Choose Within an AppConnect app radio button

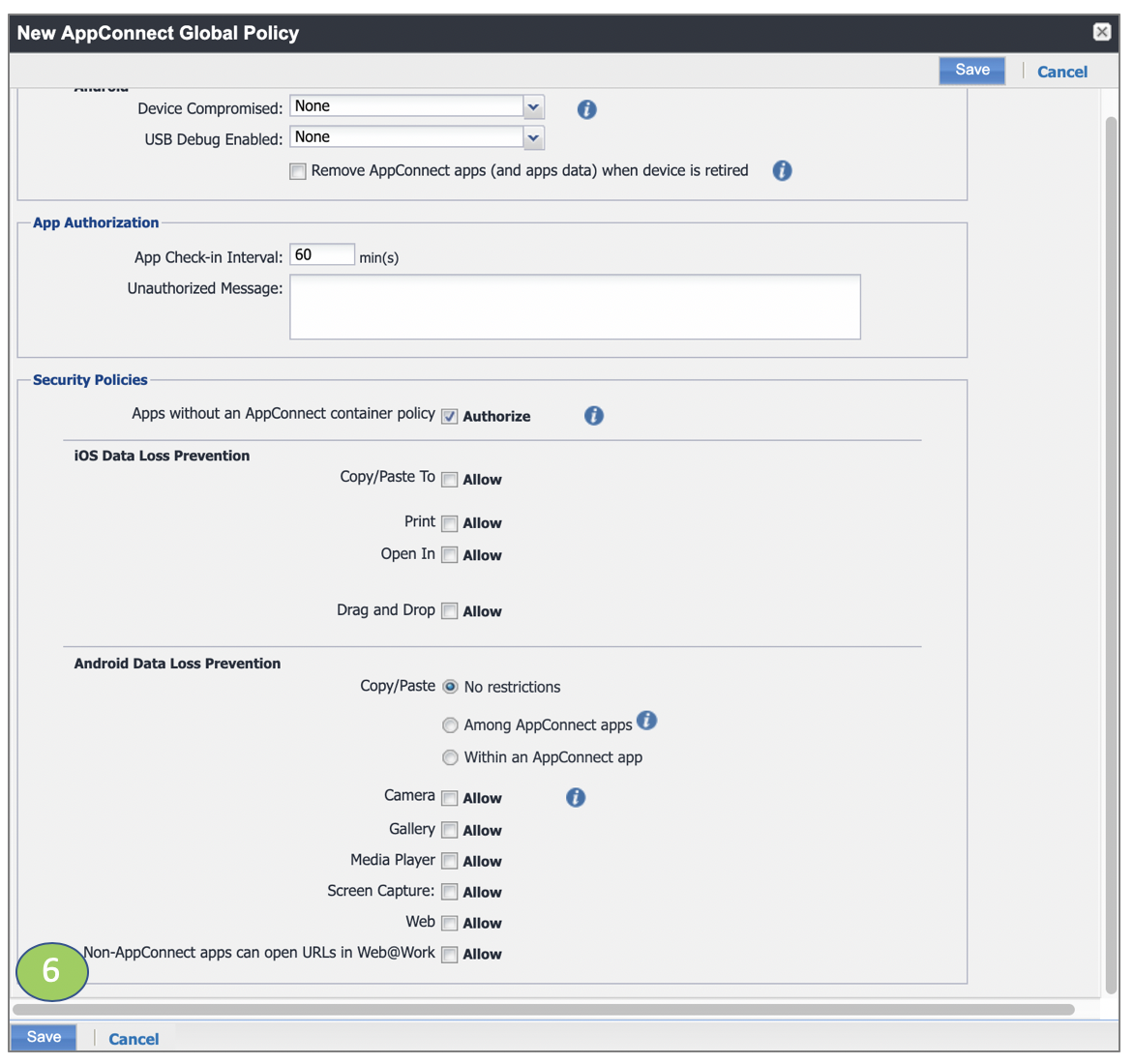coord(450,758)
